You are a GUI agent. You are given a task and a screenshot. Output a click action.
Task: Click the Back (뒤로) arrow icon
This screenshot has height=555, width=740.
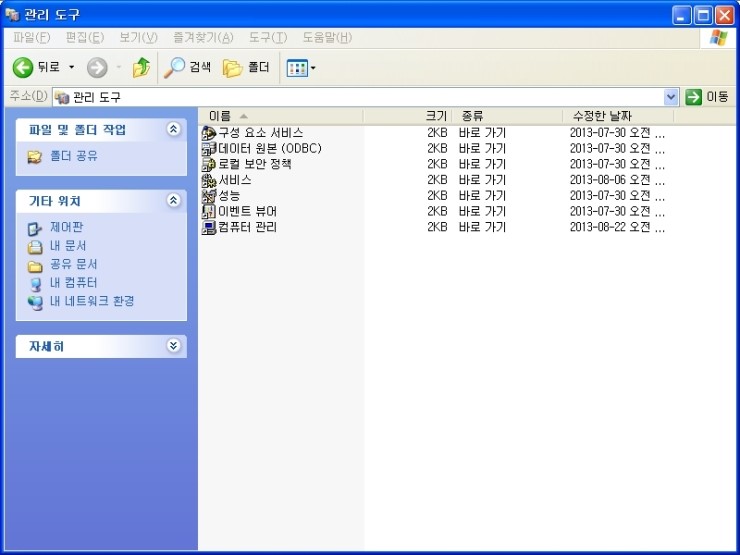pos(23,67)
